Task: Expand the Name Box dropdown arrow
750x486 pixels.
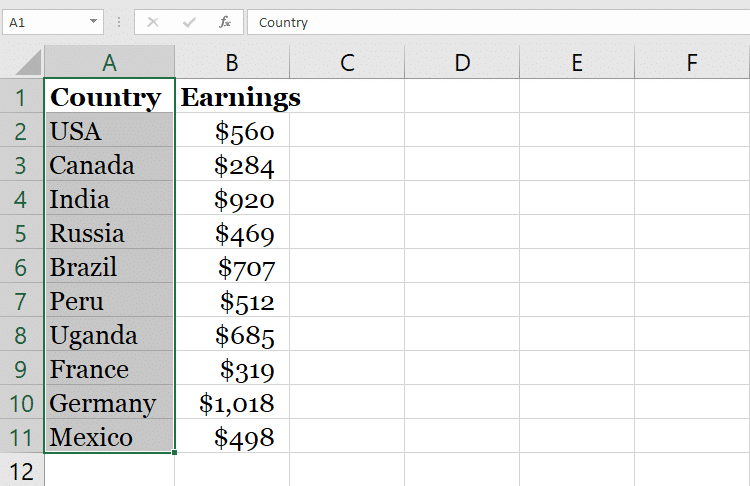Action: [x=94, y=22]
